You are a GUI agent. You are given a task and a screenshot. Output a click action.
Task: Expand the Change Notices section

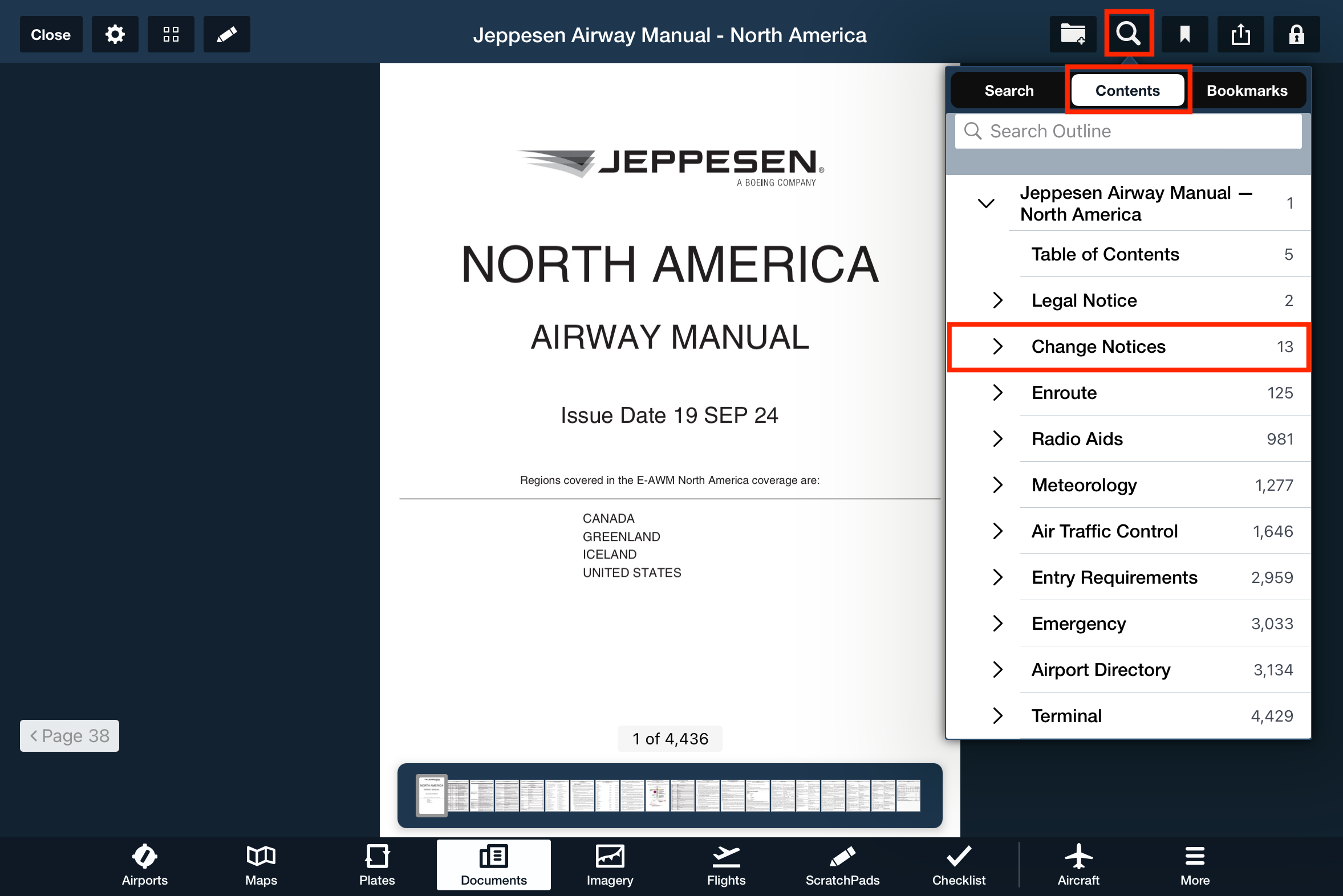tap(997, 347)
